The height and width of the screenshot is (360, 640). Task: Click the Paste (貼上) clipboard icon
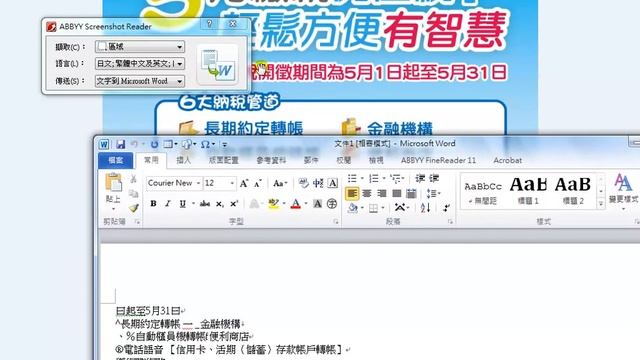(113, 182)
